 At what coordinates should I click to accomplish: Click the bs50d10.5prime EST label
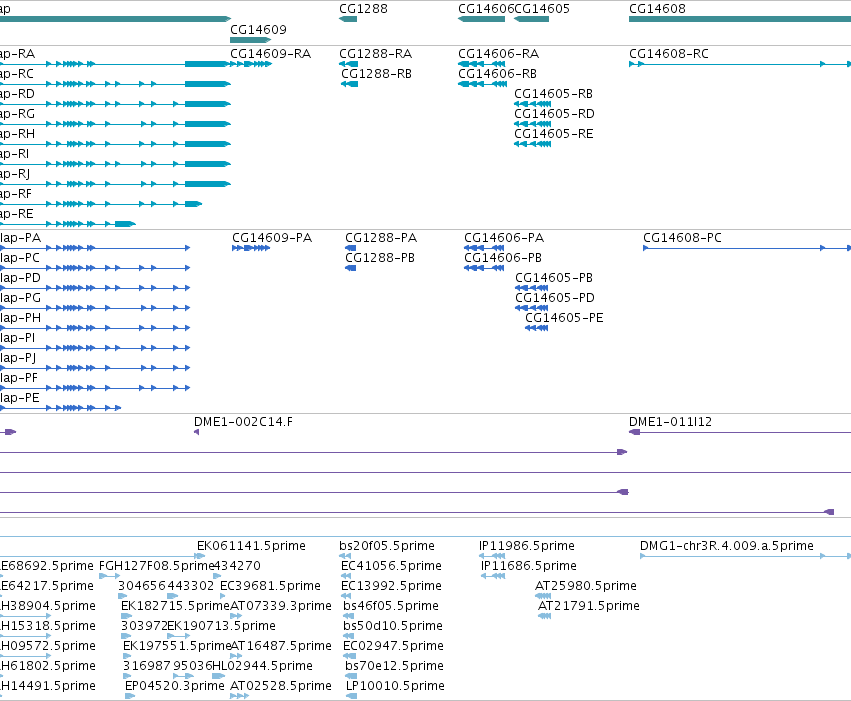pos(393,626)
